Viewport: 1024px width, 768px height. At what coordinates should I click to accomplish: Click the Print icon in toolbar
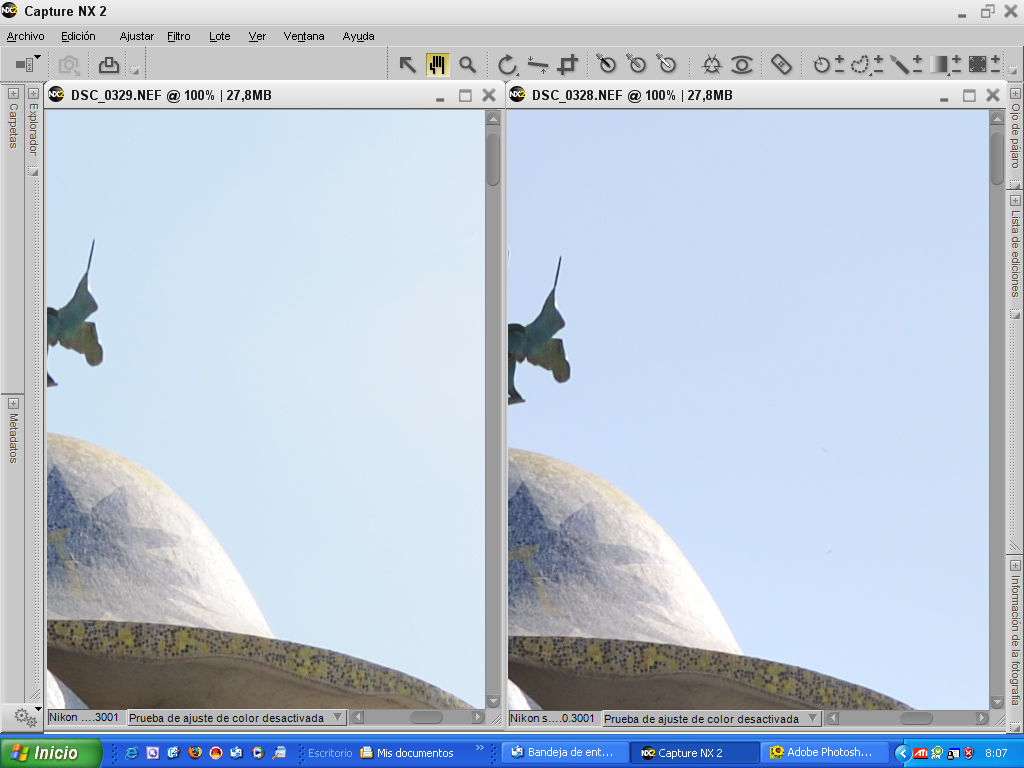[x=108, y=65]
